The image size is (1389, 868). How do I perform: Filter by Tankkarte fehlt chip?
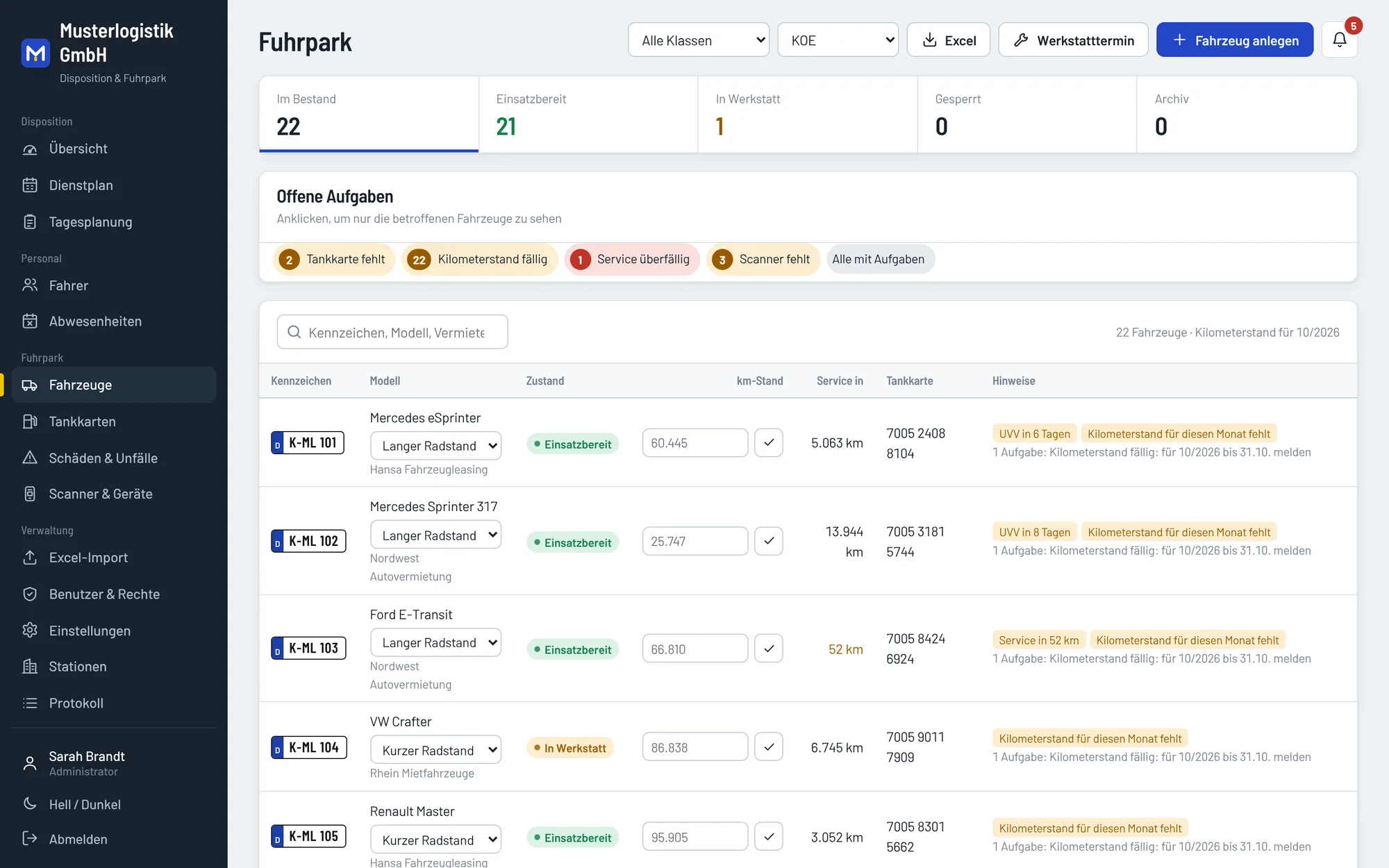pos(334,260)
